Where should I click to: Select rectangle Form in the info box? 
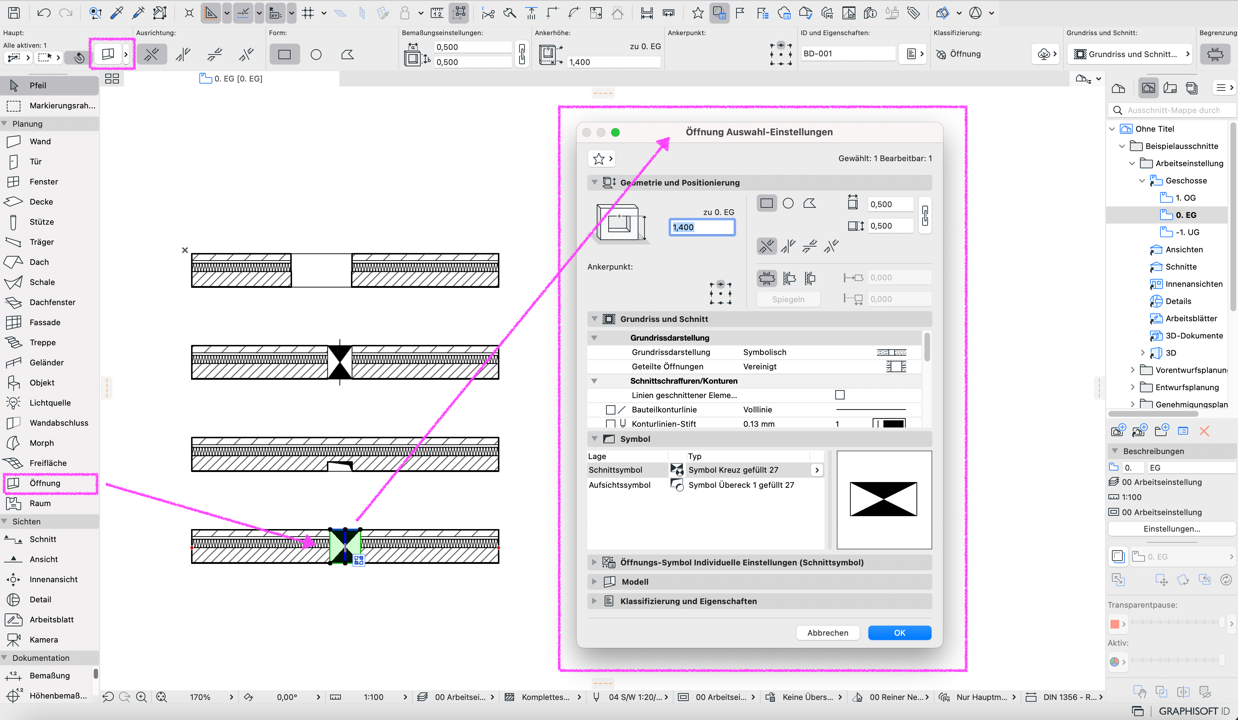coord(284,54)
